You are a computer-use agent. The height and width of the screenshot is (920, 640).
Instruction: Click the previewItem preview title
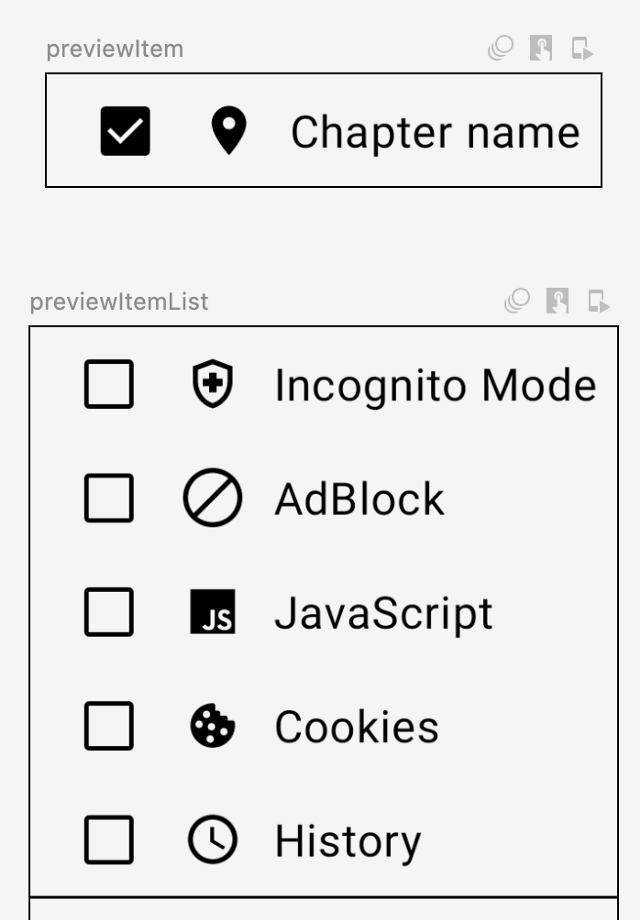115,49
